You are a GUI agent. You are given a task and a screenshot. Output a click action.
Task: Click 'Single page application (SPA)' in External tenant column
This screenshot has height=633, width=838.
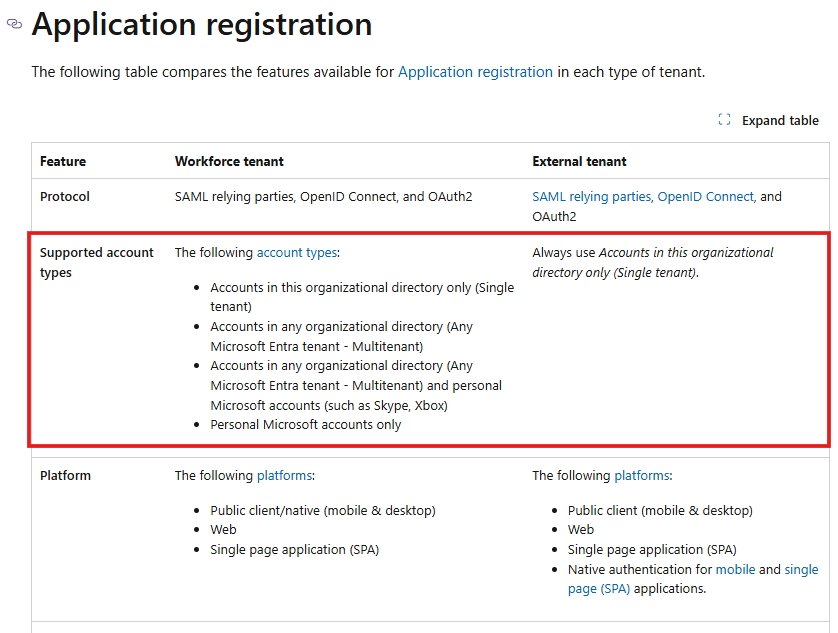click(x=652, y=550)
